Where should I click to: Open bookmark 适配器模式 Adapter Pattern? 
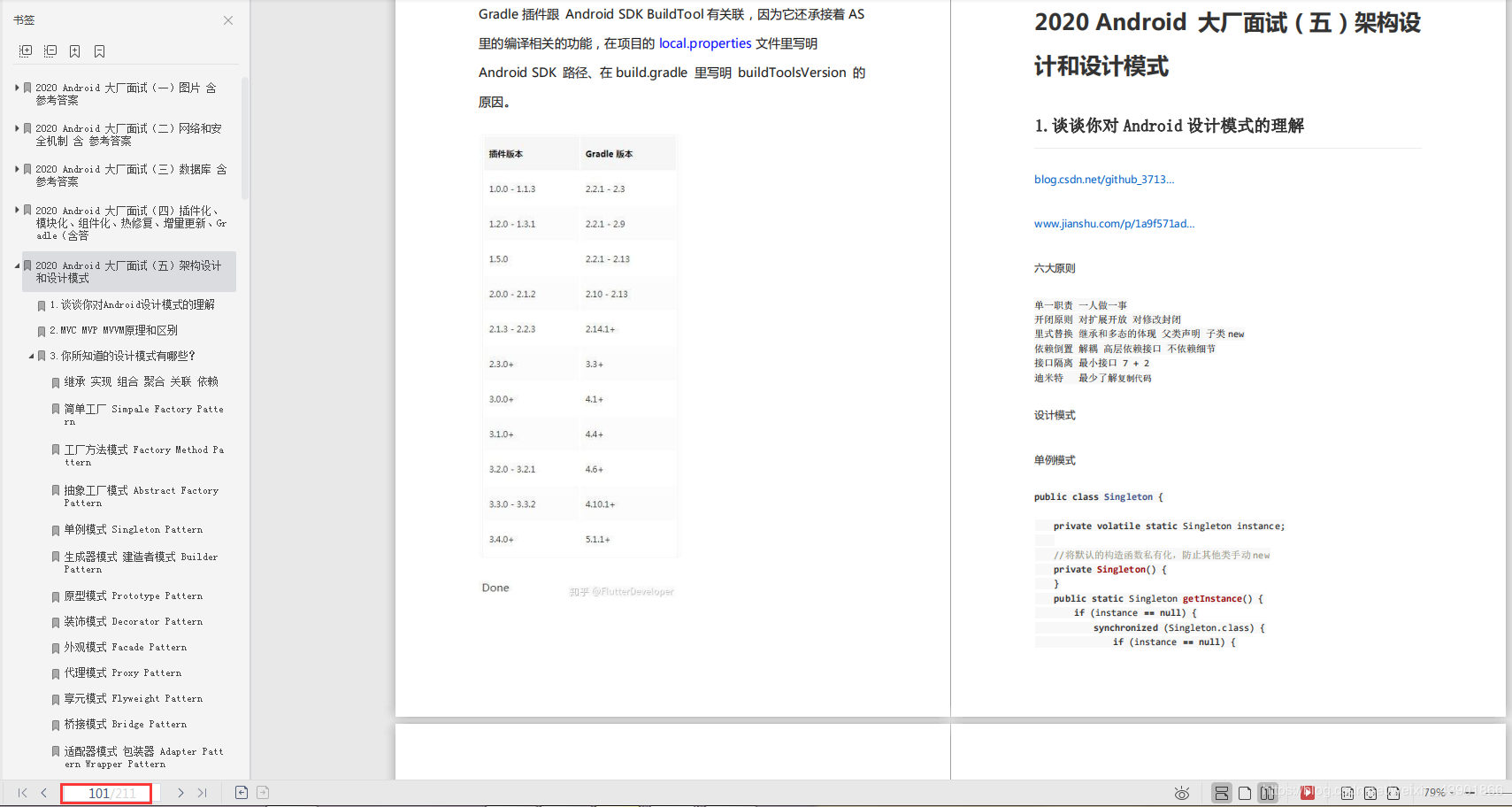coord(143,757)
